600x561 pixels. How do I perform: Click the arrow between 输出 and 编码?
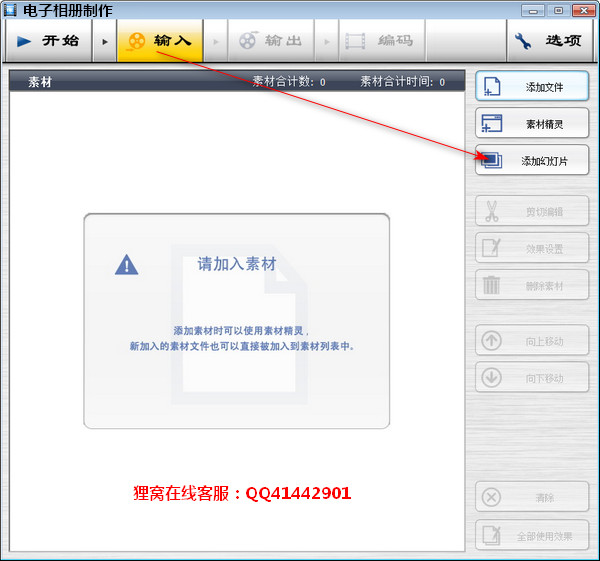click(327, 41)
